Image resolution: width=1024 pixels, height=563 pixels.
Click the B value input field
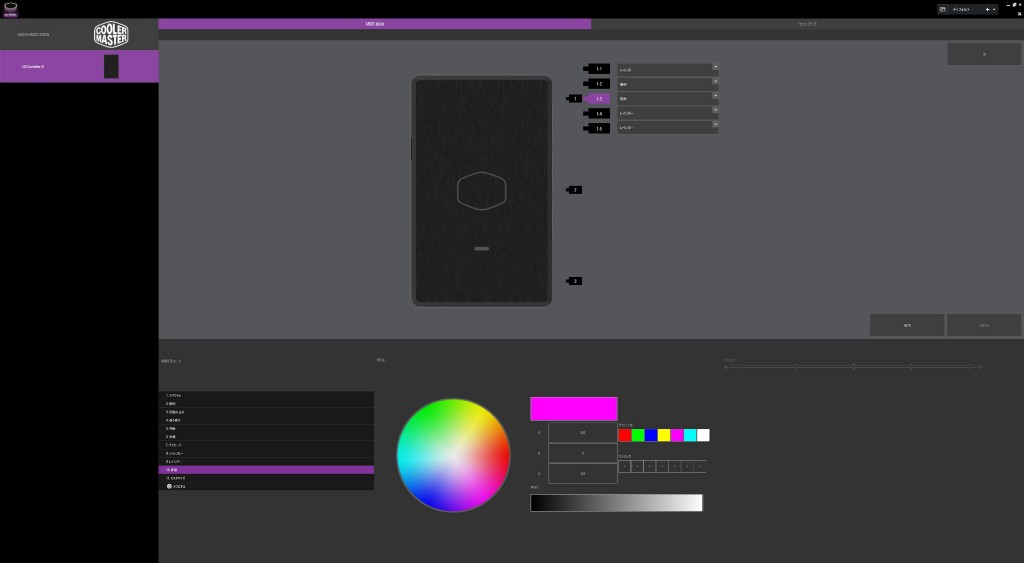click(583, 474)
